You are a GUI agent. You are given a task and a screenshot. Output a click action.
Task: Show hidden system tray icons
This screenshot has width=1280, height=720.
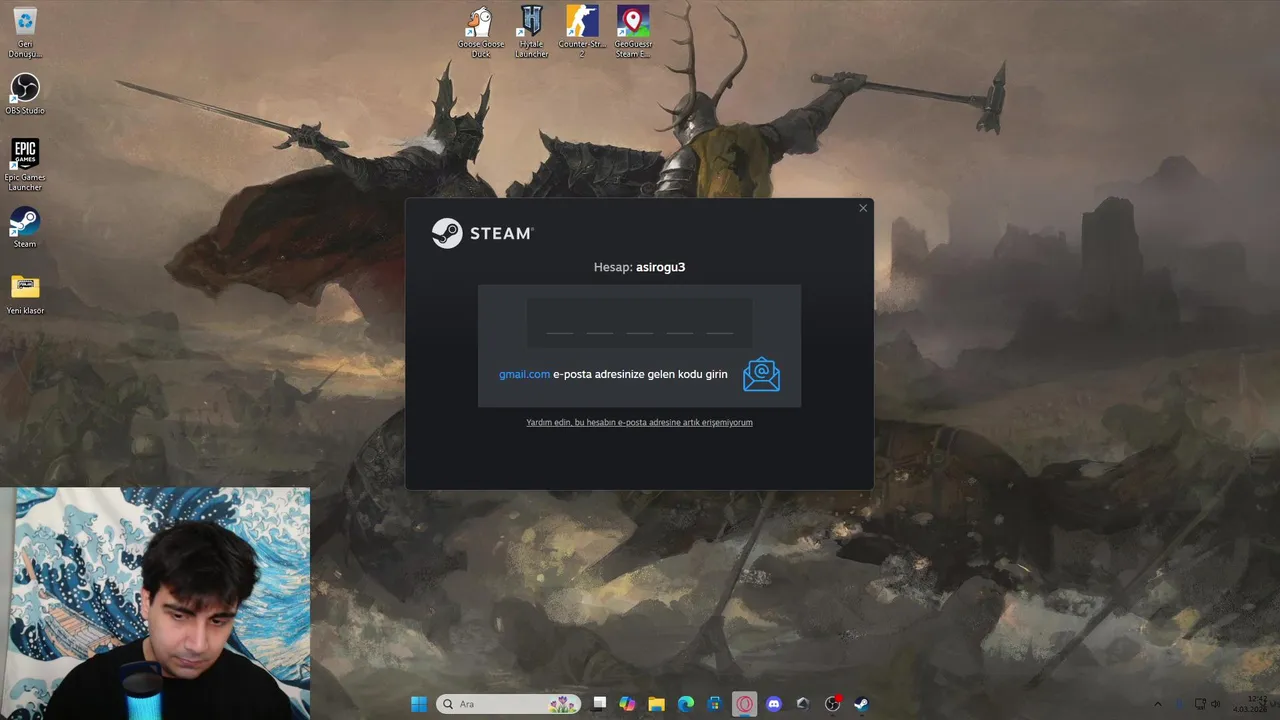click(x=1158, y=704)
